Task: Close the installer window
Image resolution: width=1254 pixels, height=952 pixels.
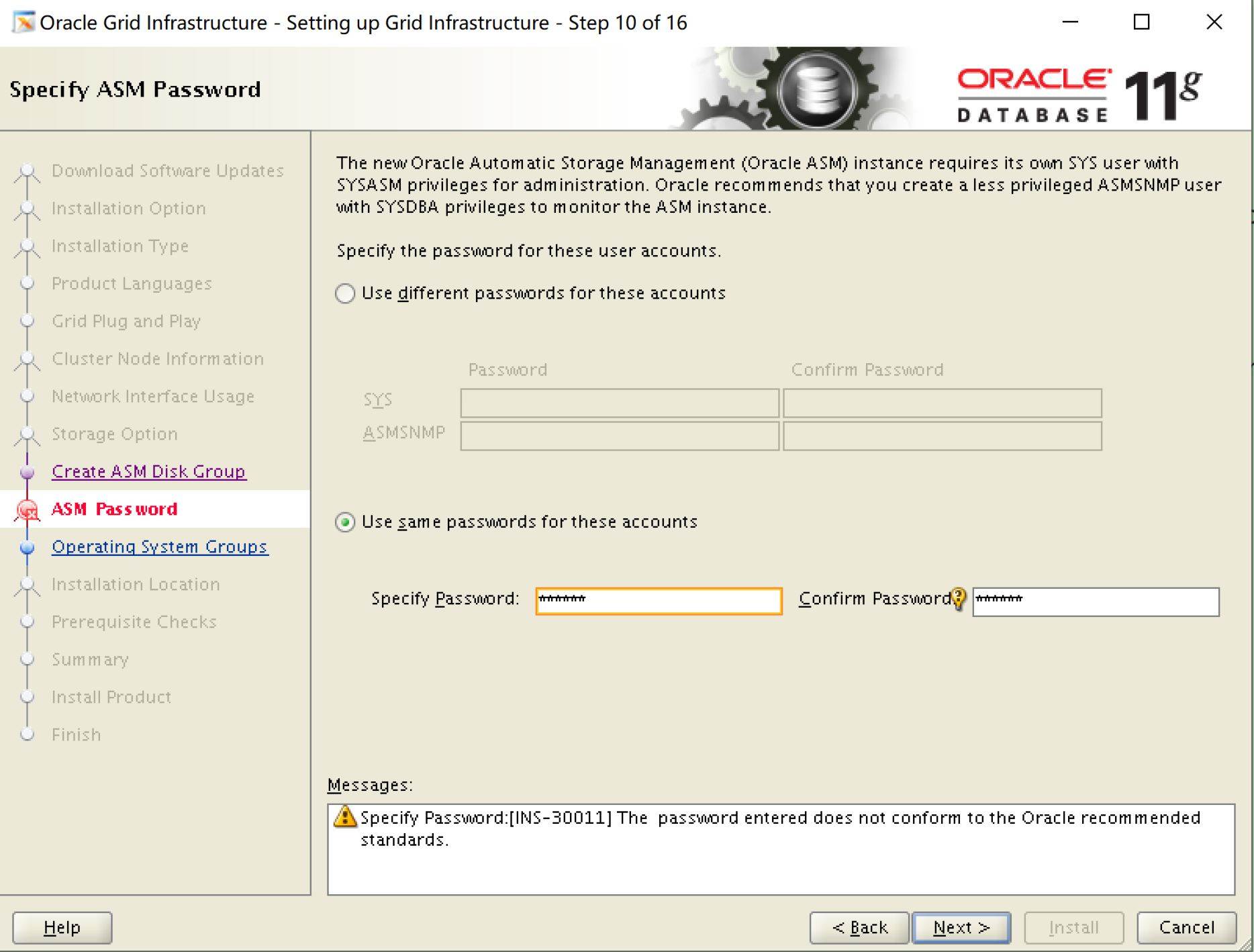Action: point(1214,22)
